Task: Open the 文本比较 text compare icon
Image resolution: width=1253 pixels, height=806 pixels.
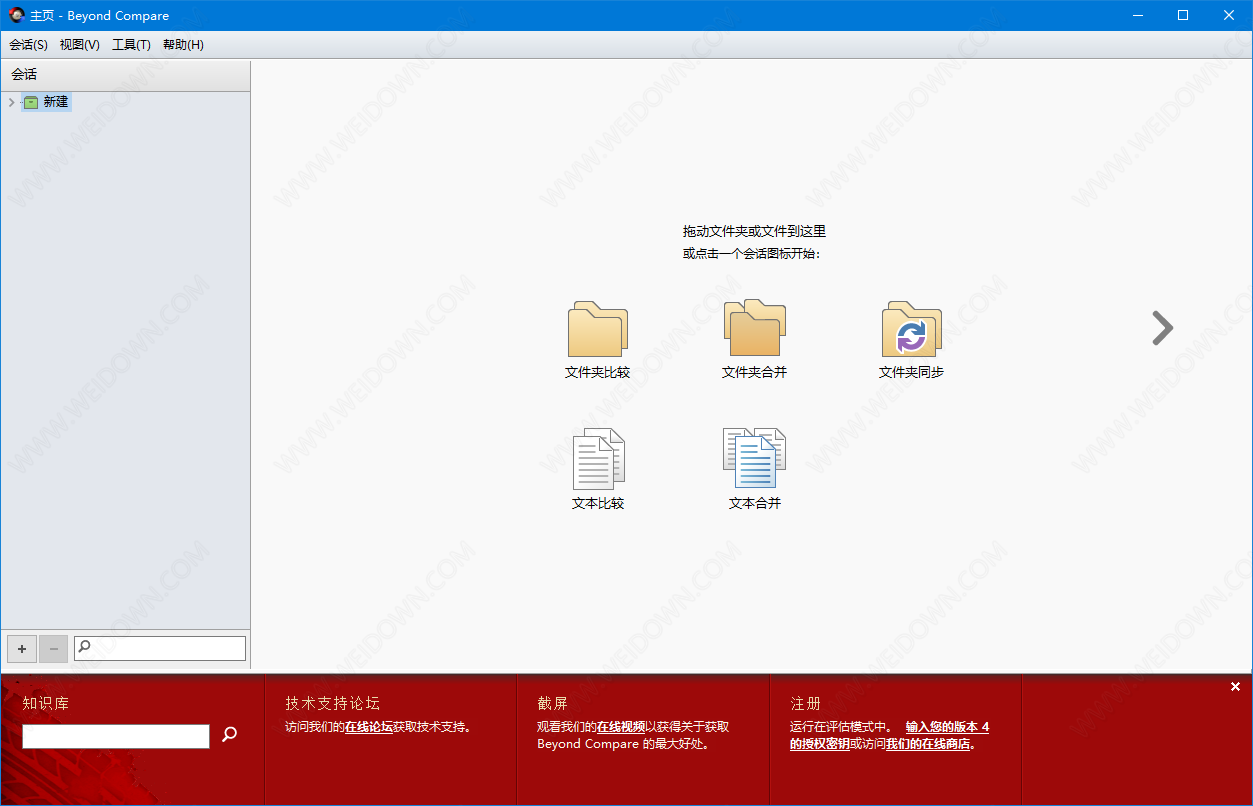Action: pos(598,459)
